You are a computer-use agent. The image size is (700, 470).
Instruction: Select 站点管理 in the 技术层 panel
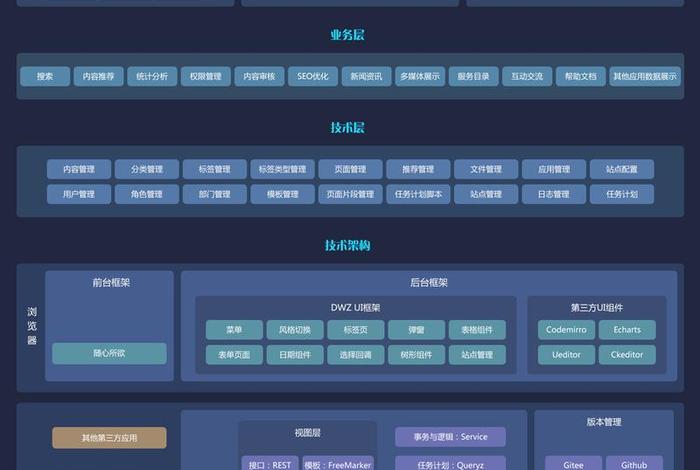pyautogui.click(x=486, y=194)
